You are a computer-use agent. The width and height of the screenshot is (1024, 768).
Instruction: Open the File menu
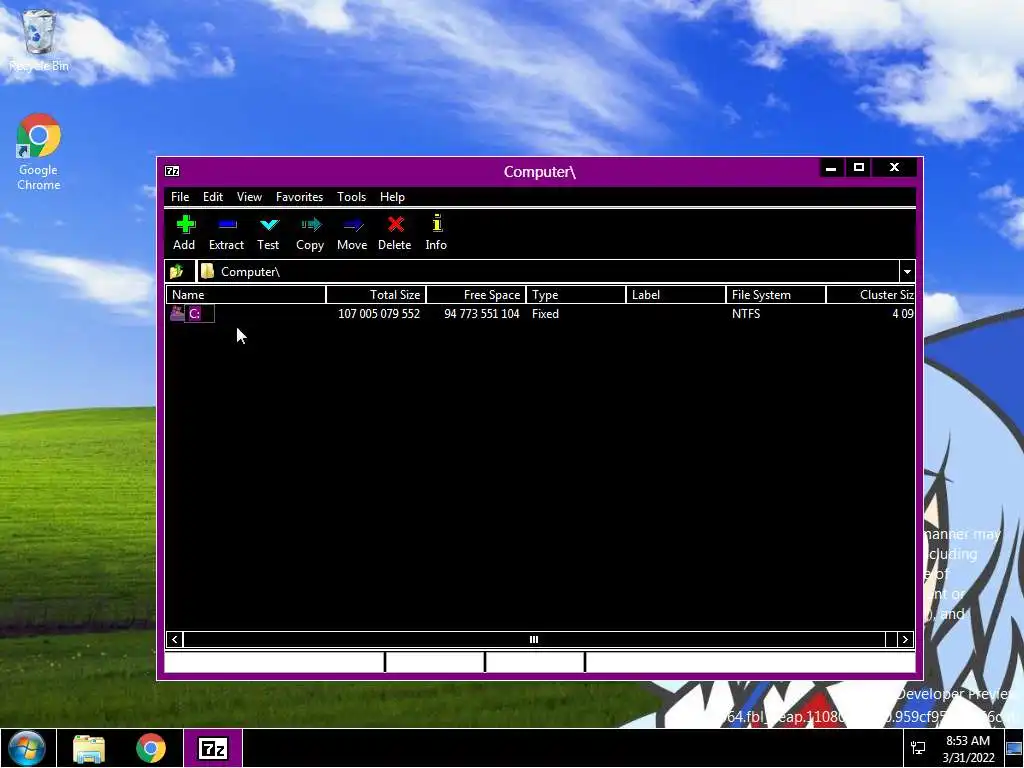click(x=180, y=197)
